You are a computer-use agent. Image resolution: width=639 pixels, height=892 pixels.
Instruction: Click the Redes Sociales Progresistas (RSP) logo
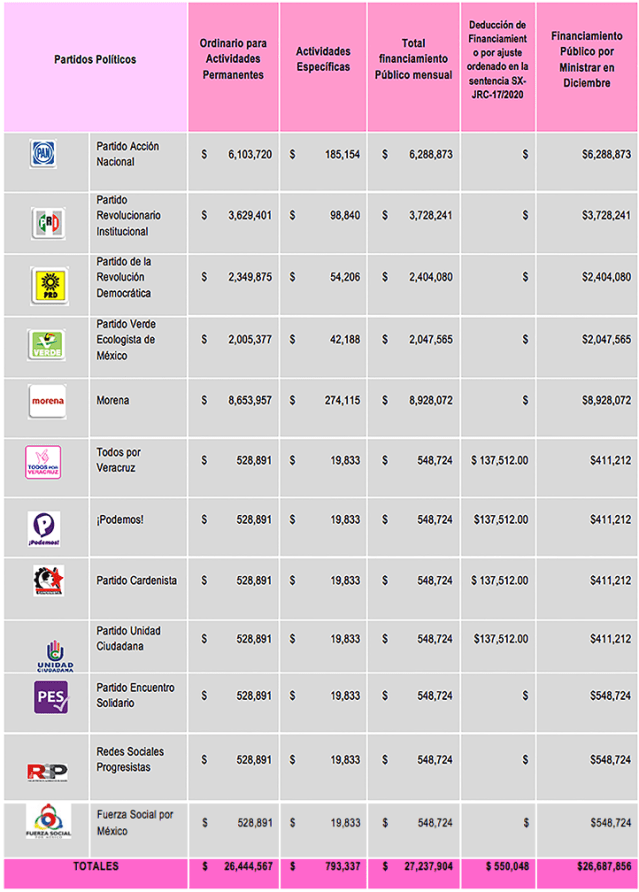[x=46, y=770]
